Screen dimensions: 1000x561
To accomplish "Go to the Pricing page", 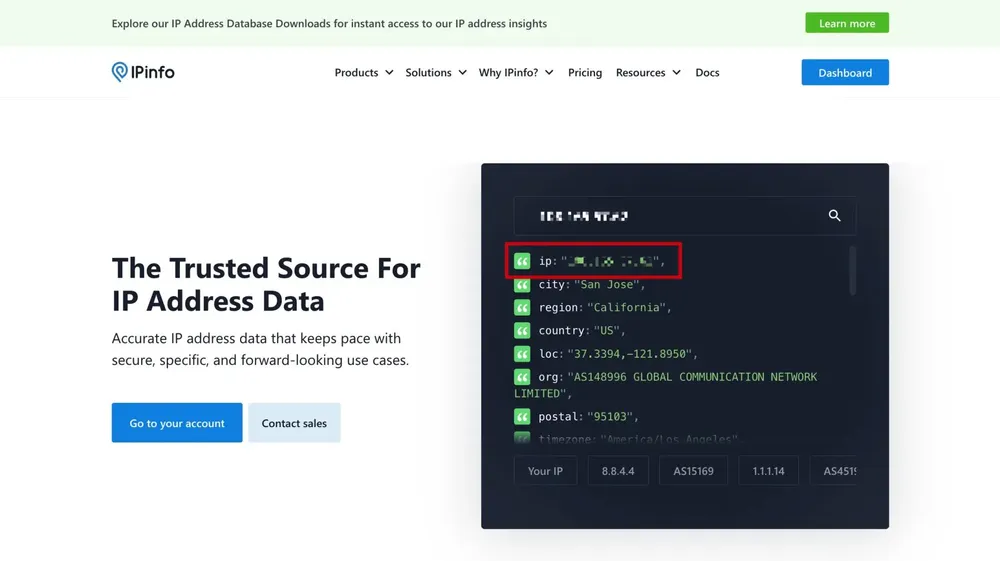I will click(x=585, y=73).
